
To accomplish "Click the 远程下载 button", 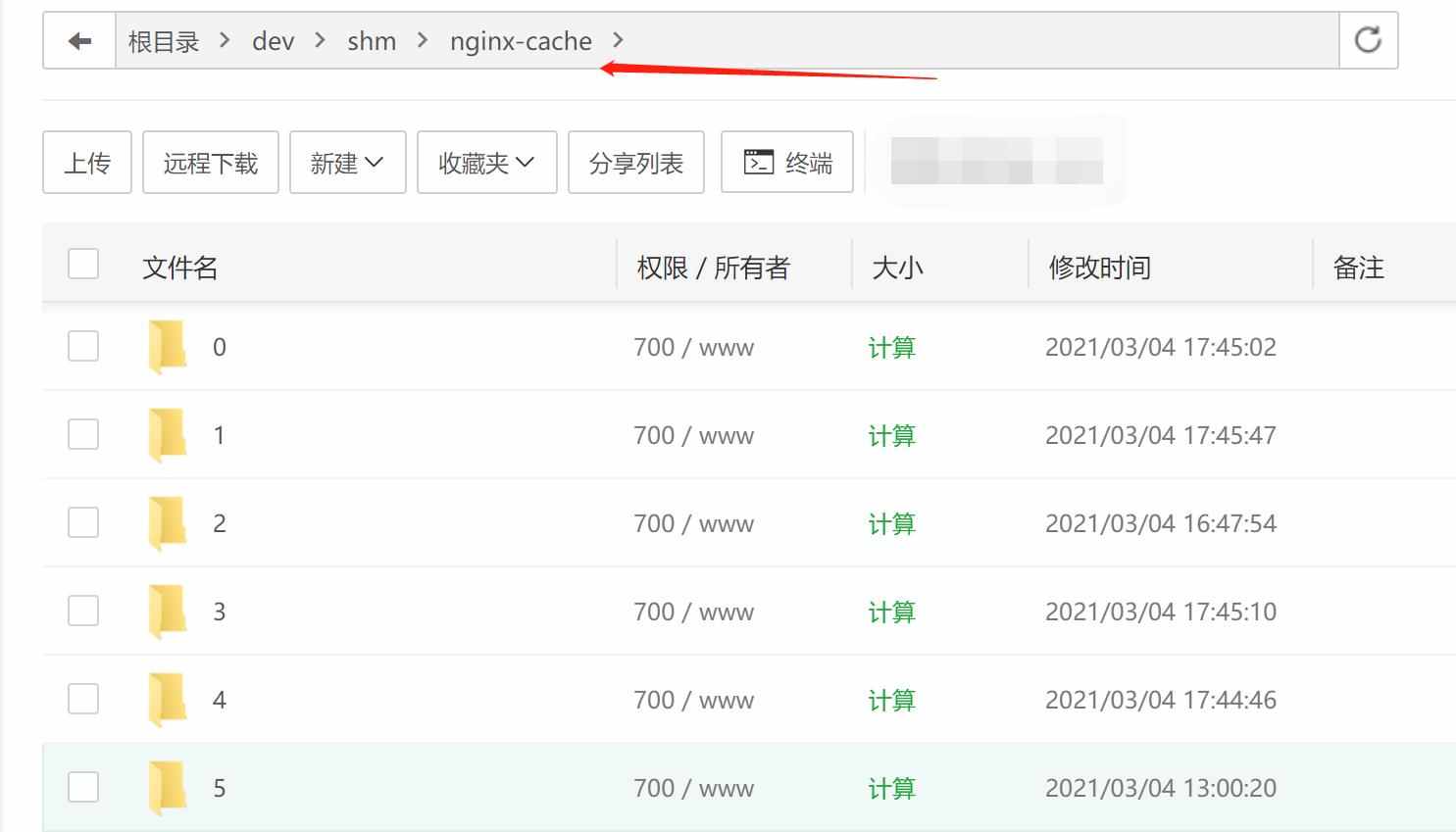I will point(211,162).
